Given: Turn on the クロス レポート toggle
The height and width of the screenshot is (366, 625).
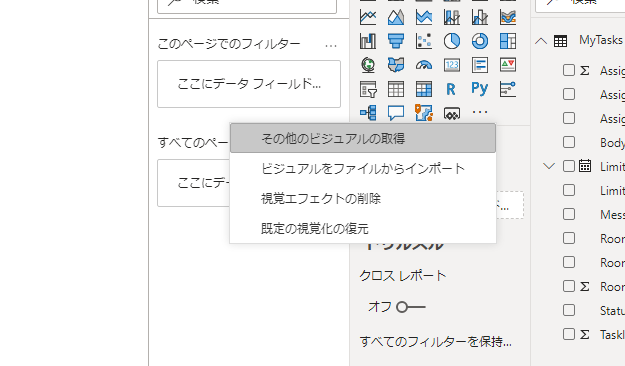Looking at the screenshot, I should [411, 307].
